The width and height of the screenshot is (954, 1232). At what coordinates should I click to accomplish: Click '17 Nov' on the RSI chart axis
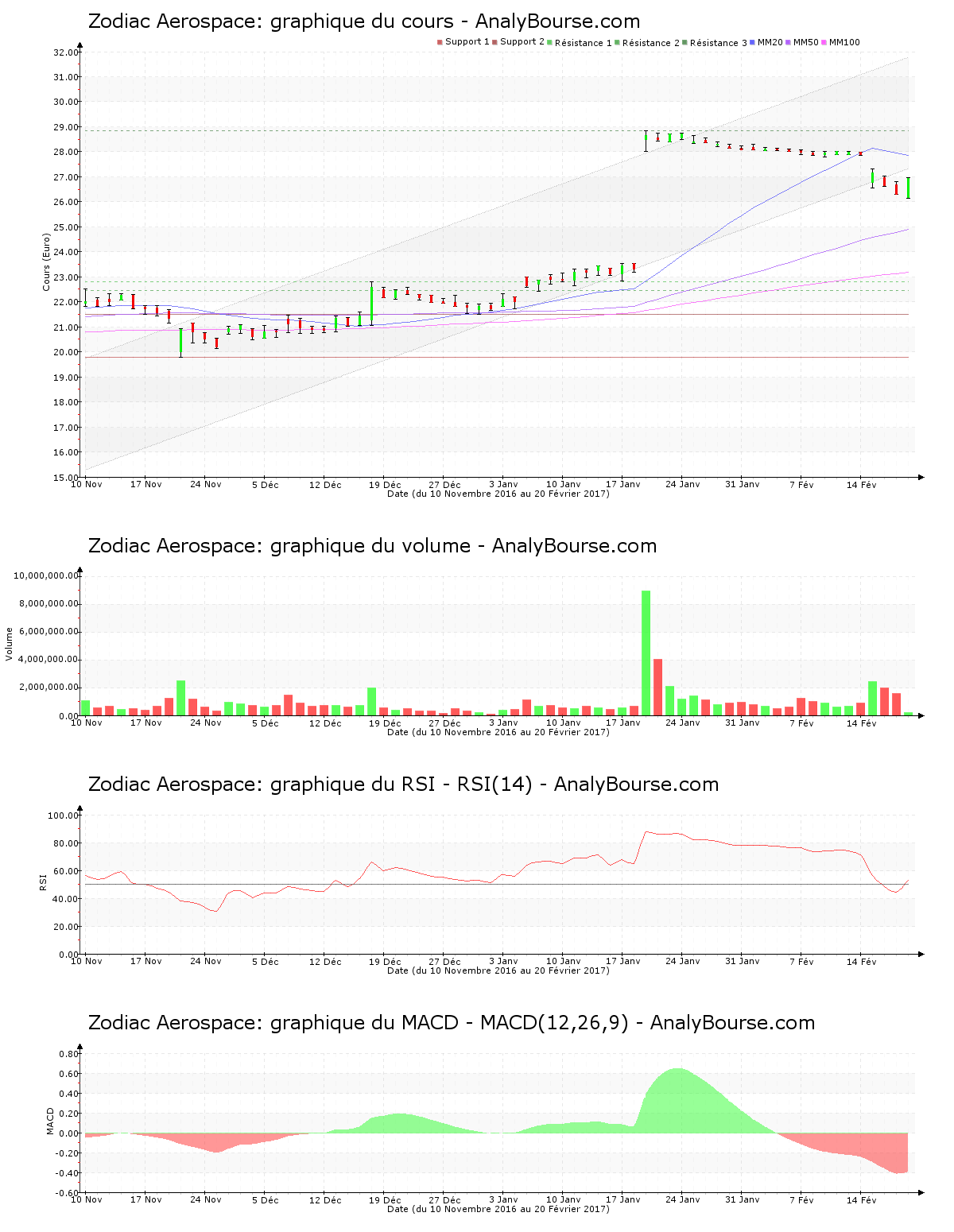[146, 961]
